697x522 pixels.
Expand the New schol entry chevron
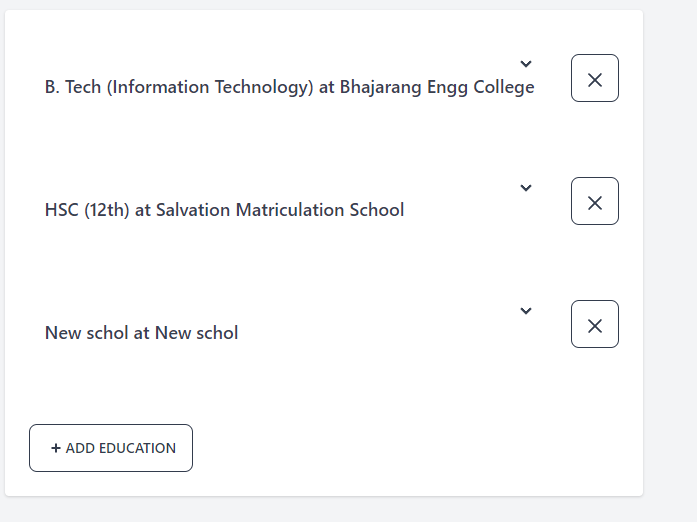pos(526,311)
